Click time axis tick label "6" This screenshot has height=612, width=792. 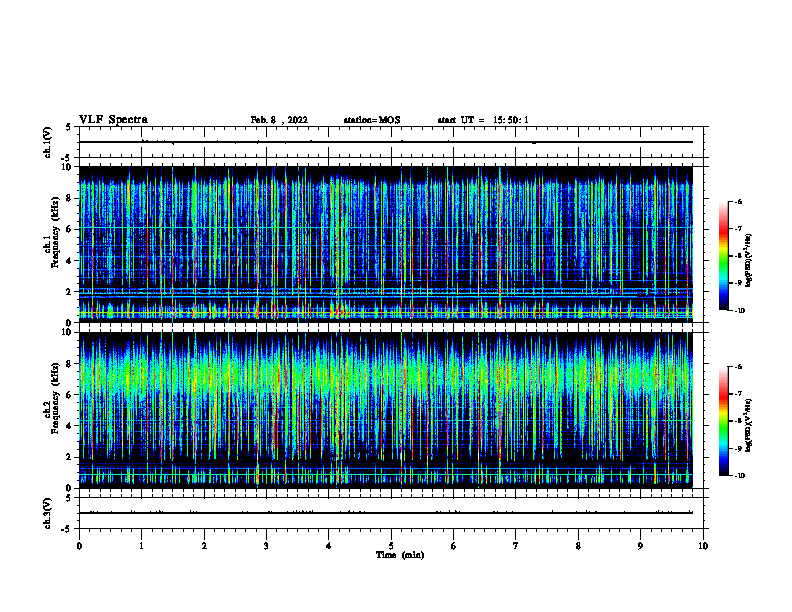tap(454, 546)
